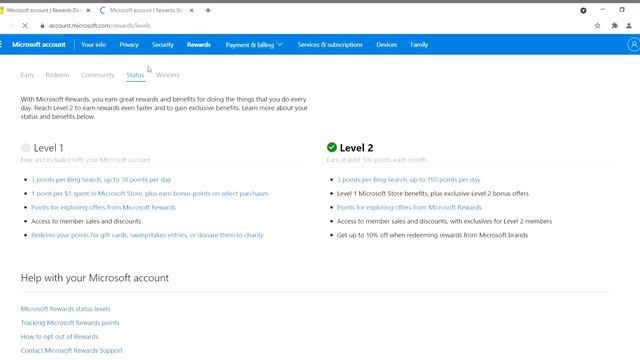Screen dimensions: 640x360
Task: Switch to the Rewards Dashboard browser tab
Action: click(43, 10)
